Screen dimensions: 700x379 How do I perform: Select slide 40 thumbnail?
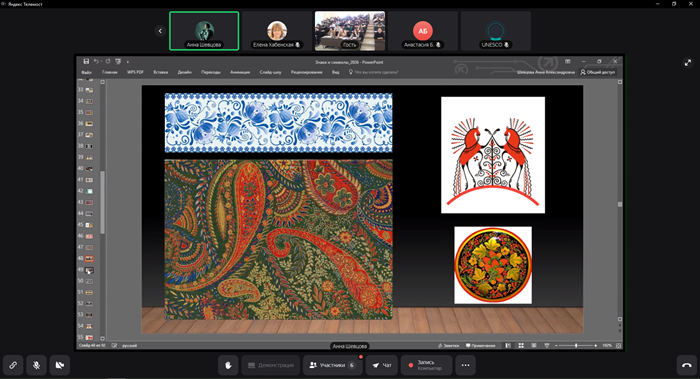[89, 169]
